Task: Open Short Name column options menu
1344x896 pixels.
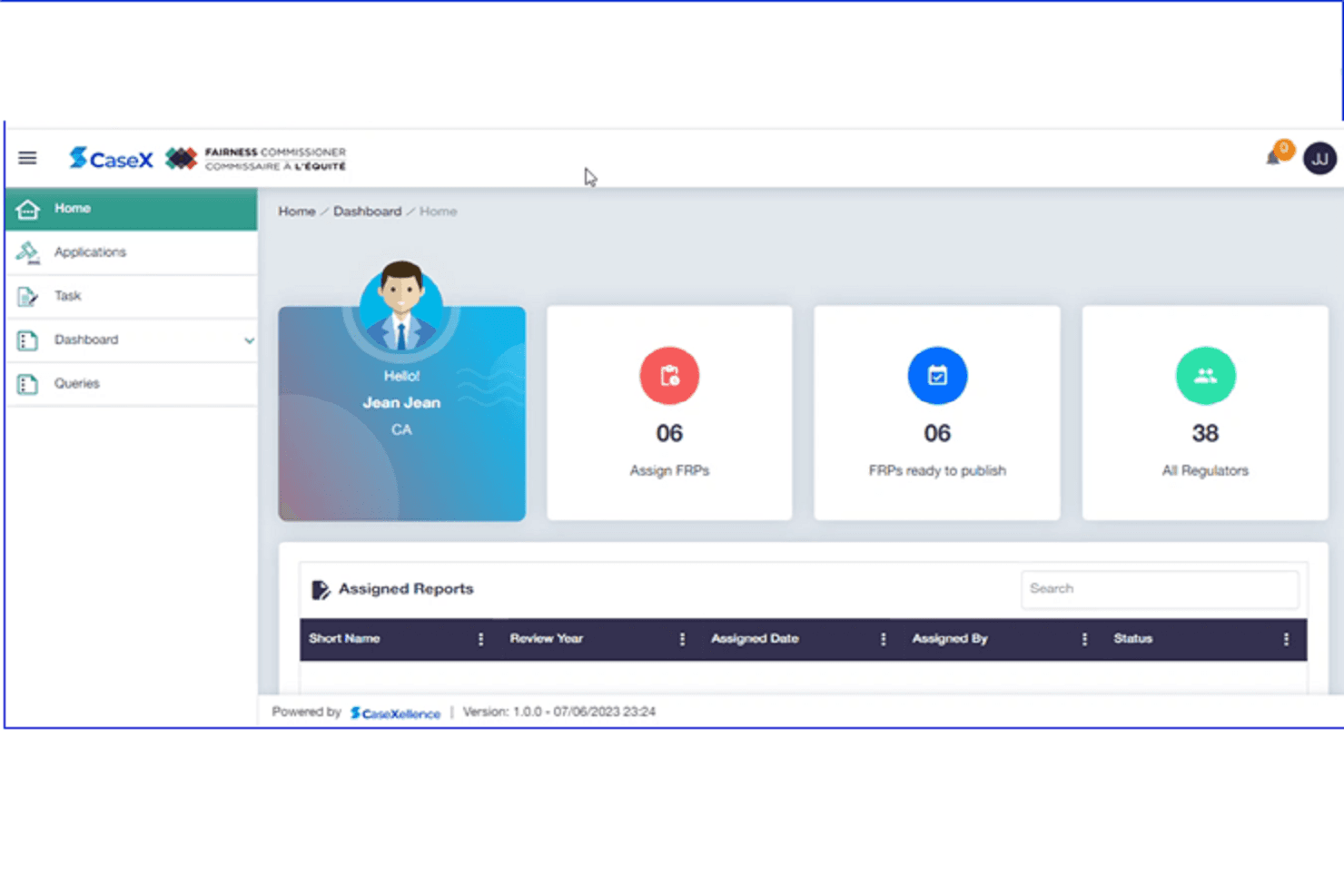Action: click(x=480, y=639)
